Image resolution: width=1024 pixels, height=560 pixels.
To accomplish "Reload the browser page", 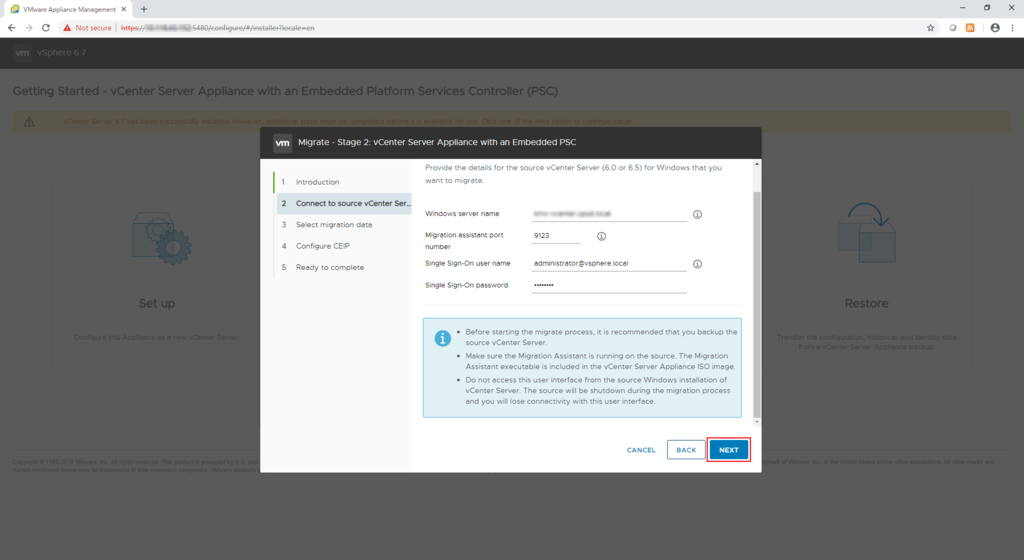I will point(46,28).
